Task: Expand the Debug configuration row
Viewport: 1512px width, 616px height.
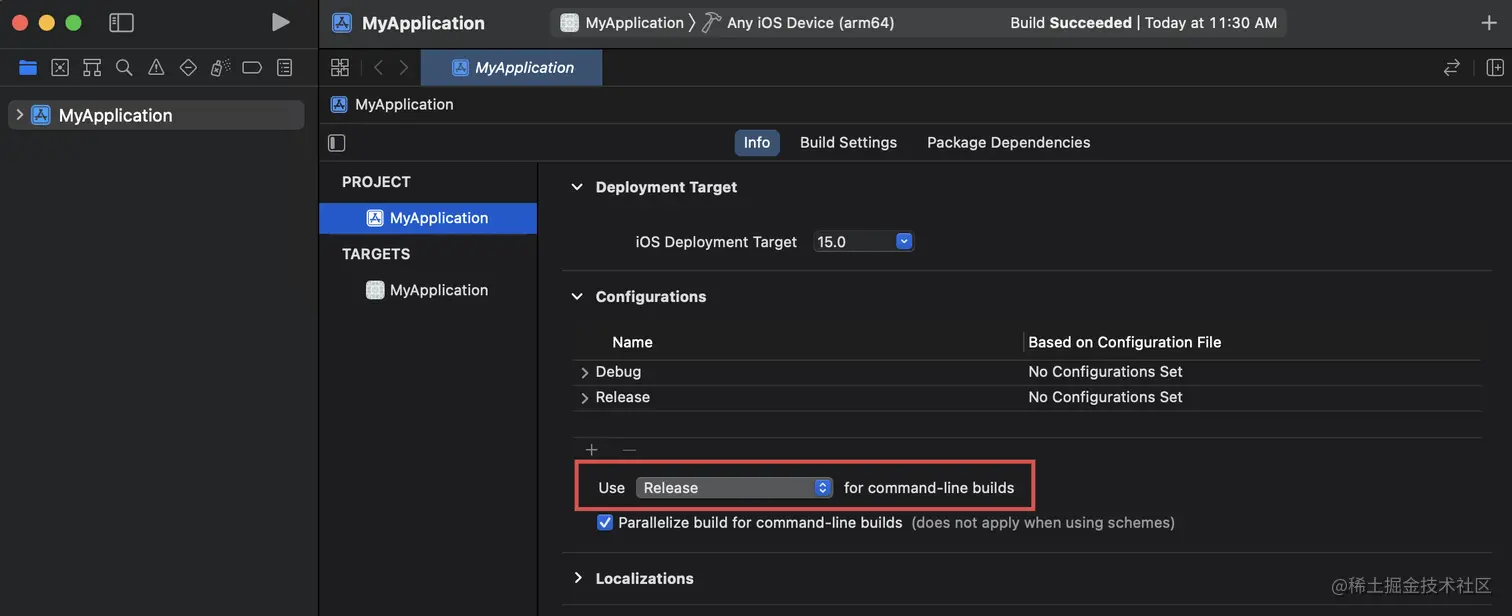Action: click(585, 372)
